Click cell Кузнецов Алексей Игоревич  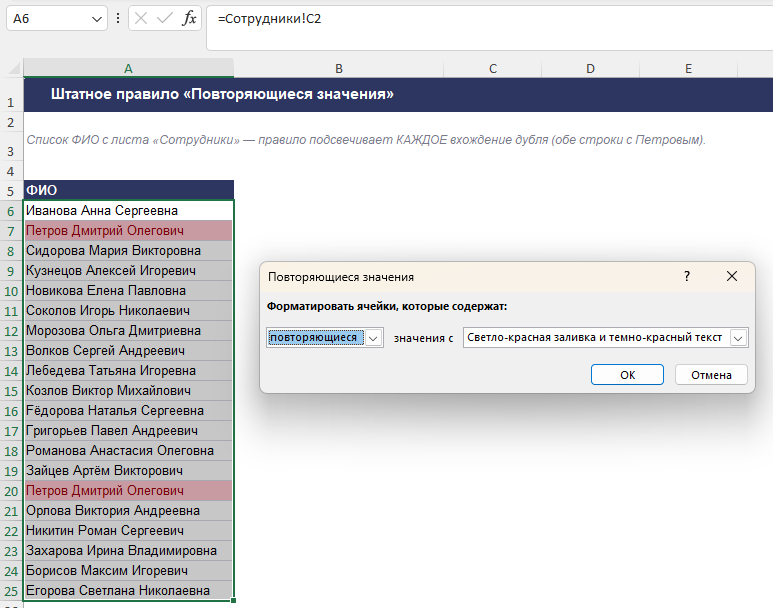tap(128, 271)
